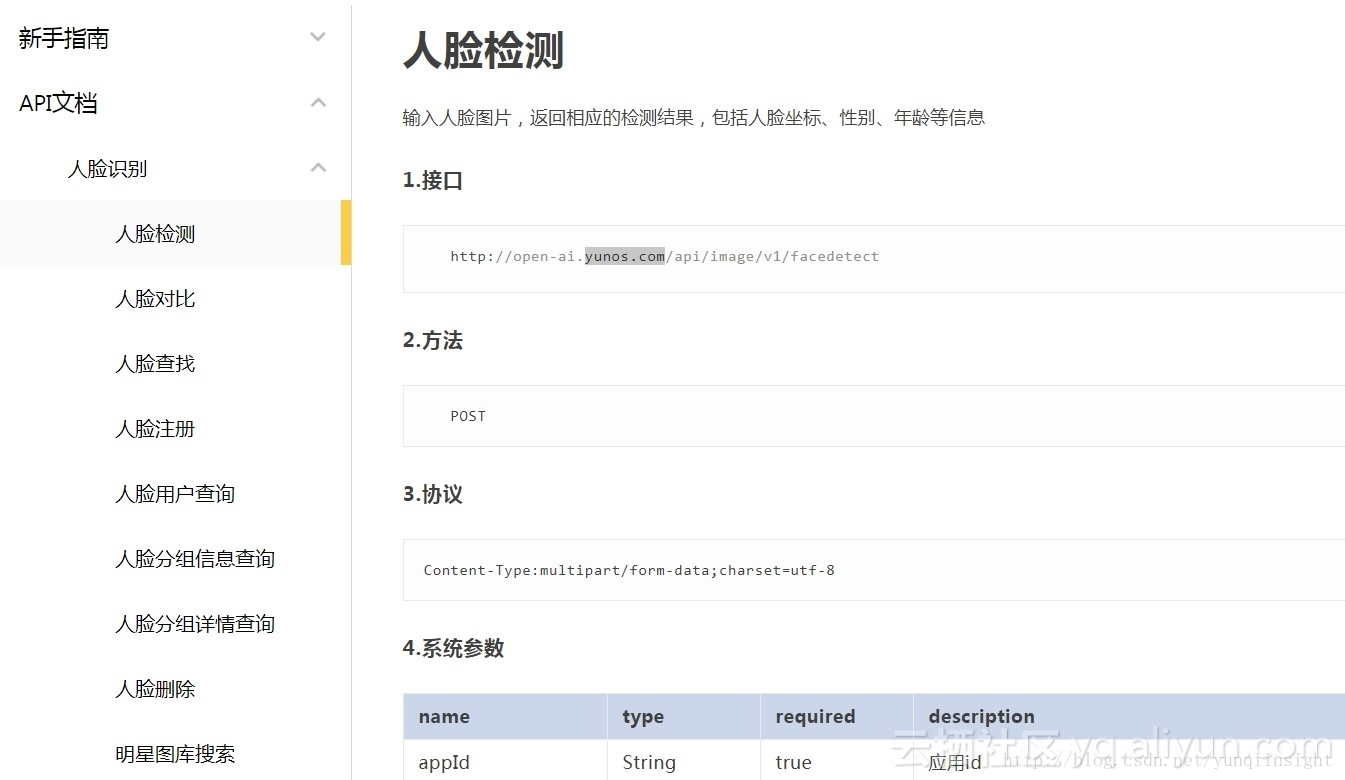Open the 人脸分组详情查询 page

click(195, 623)
